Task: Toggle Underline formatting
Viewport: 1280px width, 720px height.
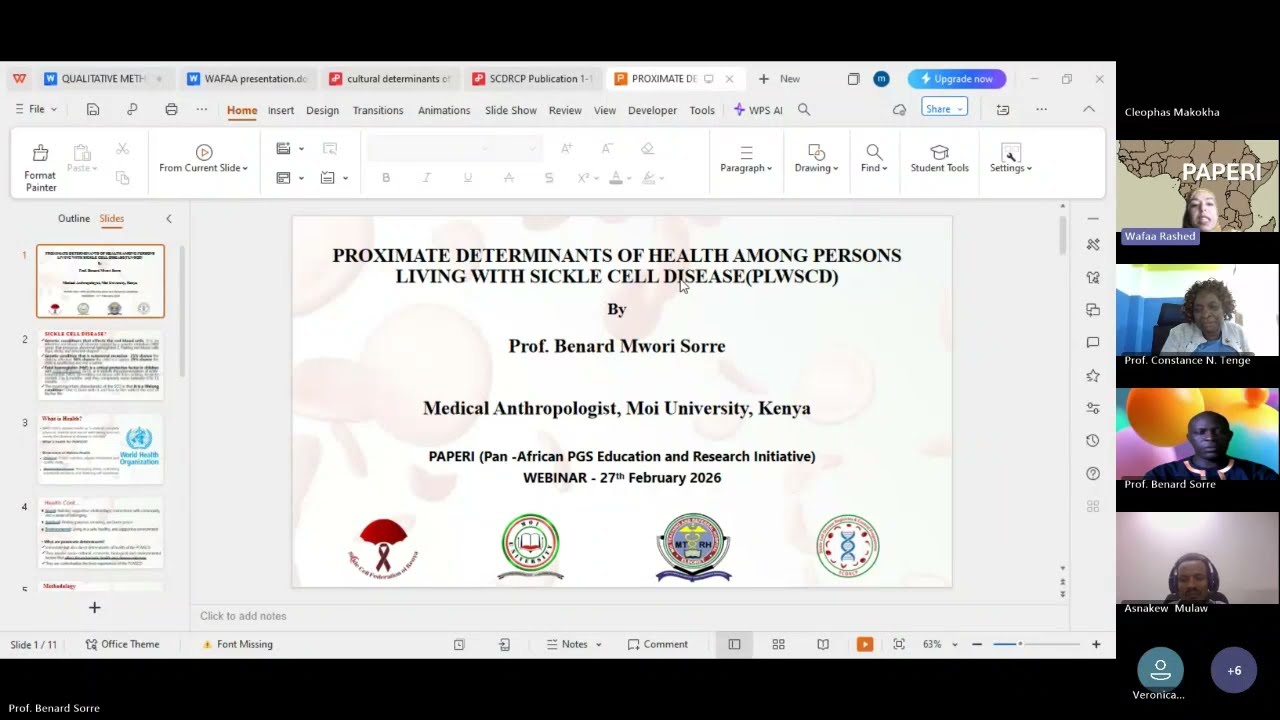Action: click(x=467, y=178)
